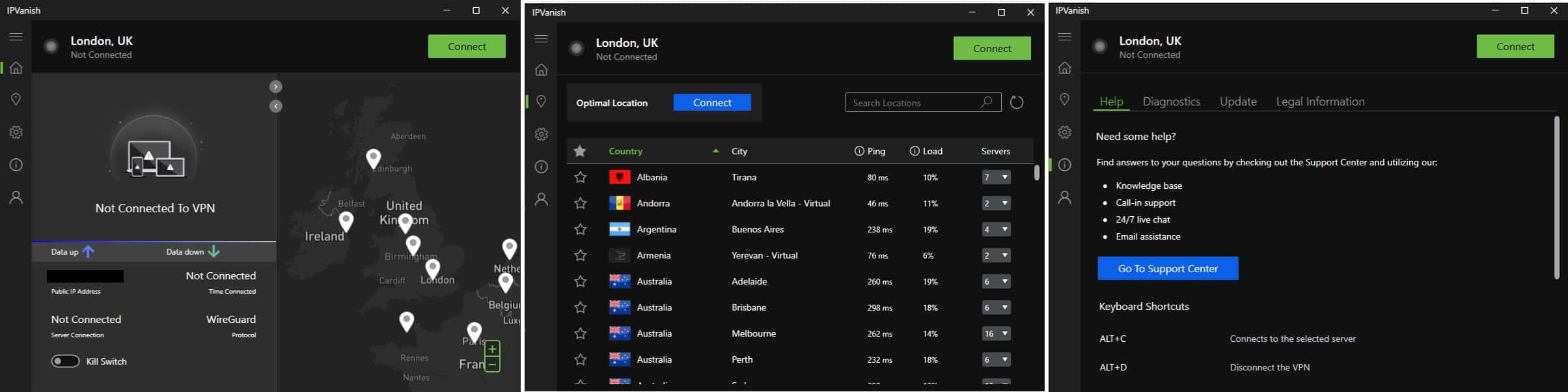1568x392 pixels.
Task: Click the server list scrollbar
Action: click(x=1037, y=173)
